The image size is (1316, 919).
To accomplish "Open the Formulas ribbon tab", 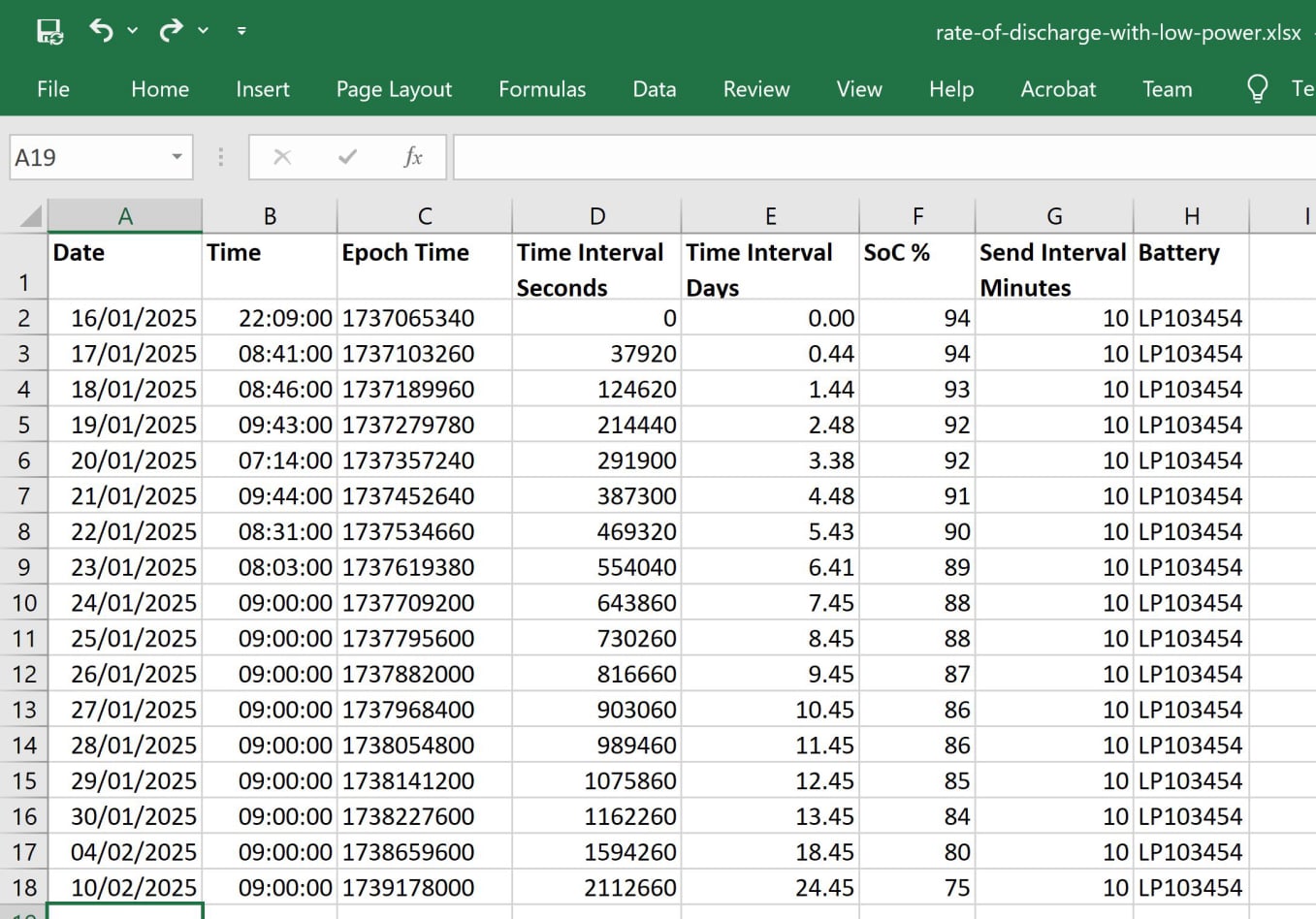I will [542, 89].
